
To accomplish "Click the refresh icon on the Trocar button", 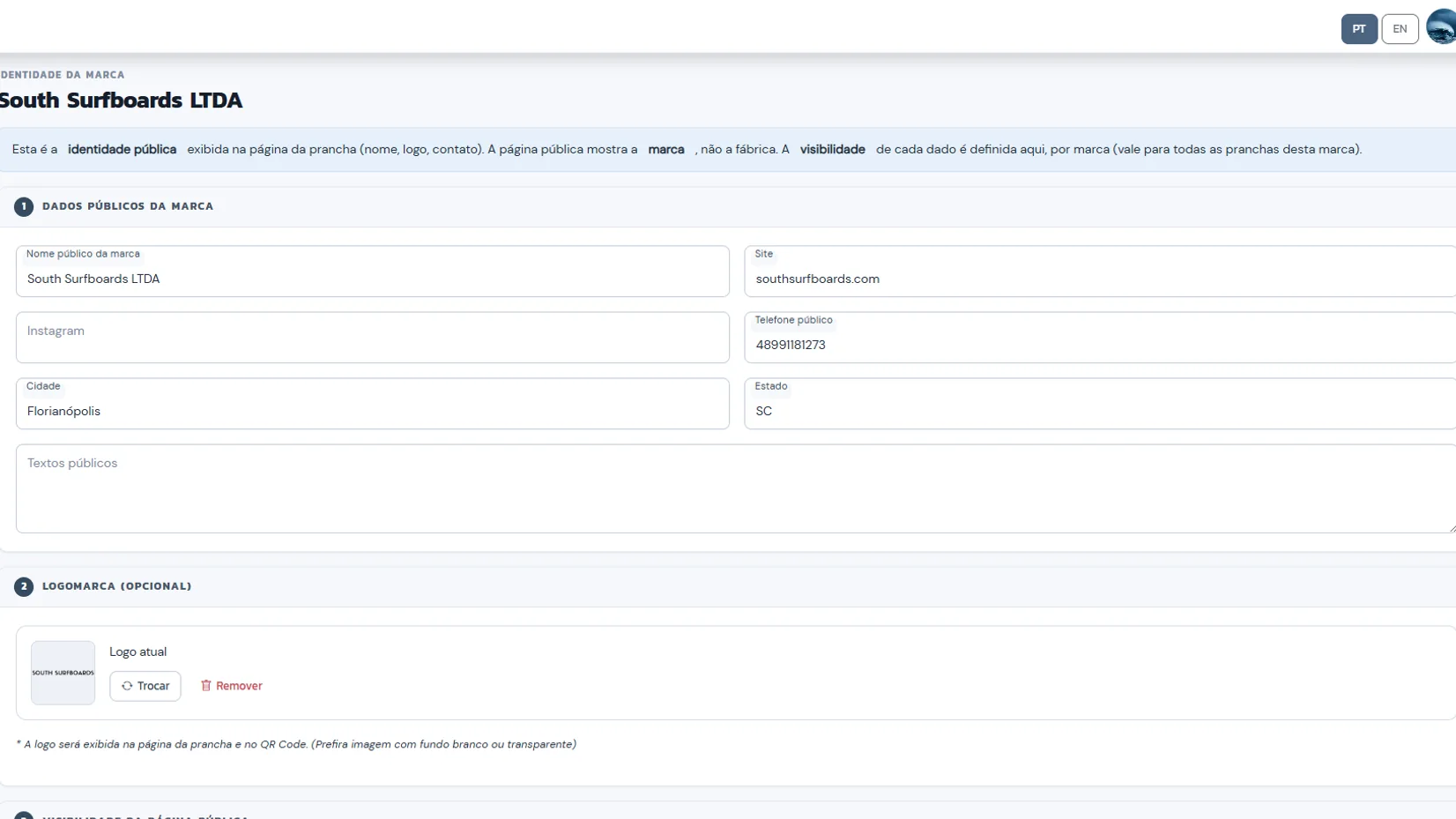I will [127, 686].
